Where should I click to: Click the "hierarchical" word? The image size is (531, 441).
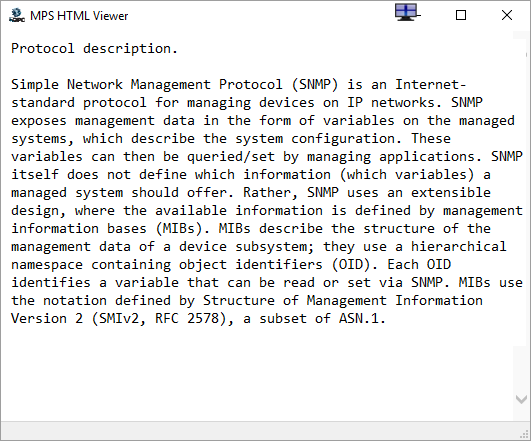tap(459, 247)
